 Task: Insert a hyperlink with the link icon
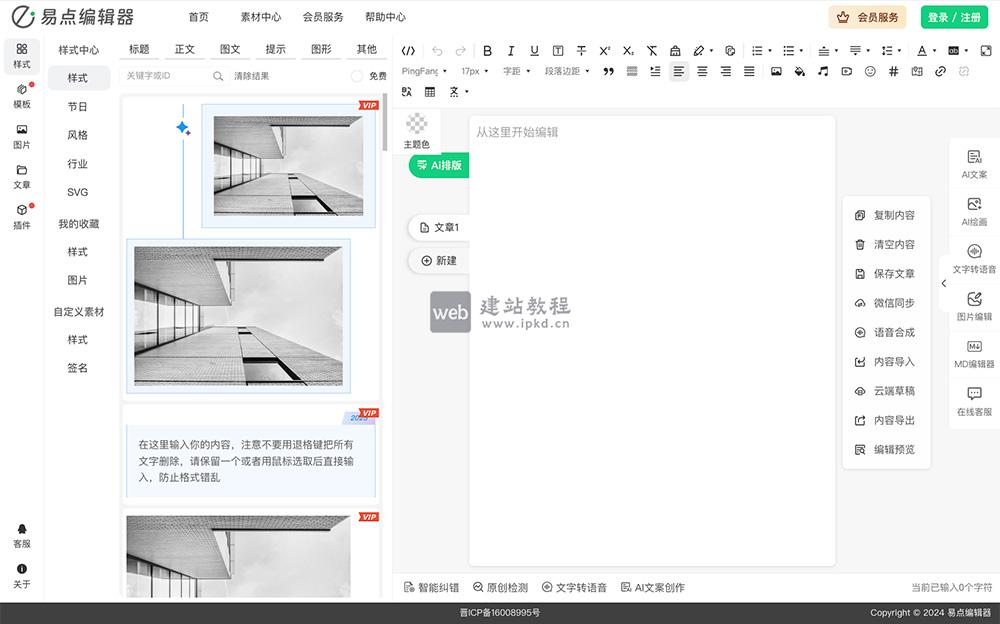click(x=941, y=72)
